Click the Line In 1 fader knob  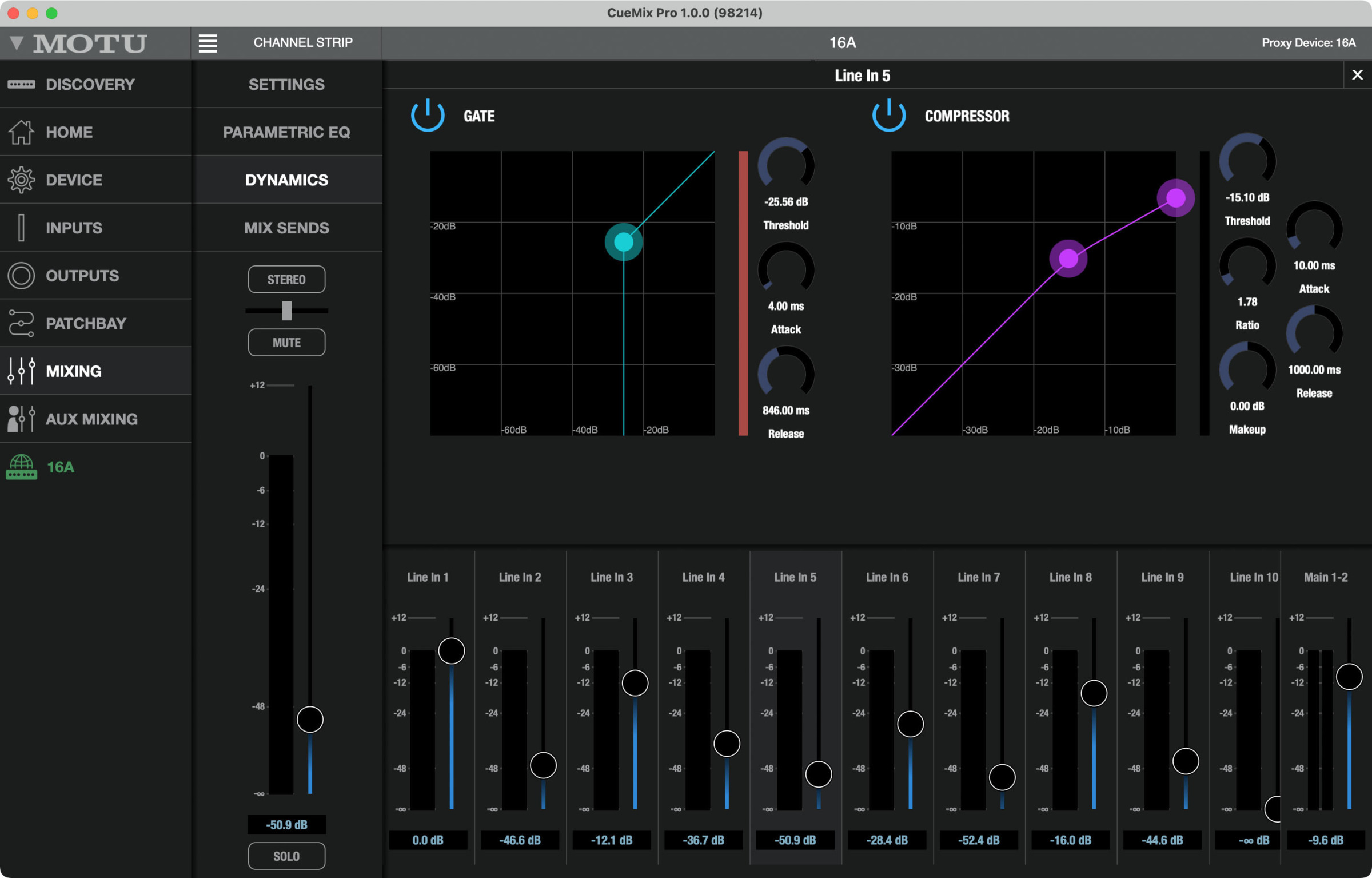[451, 651]
